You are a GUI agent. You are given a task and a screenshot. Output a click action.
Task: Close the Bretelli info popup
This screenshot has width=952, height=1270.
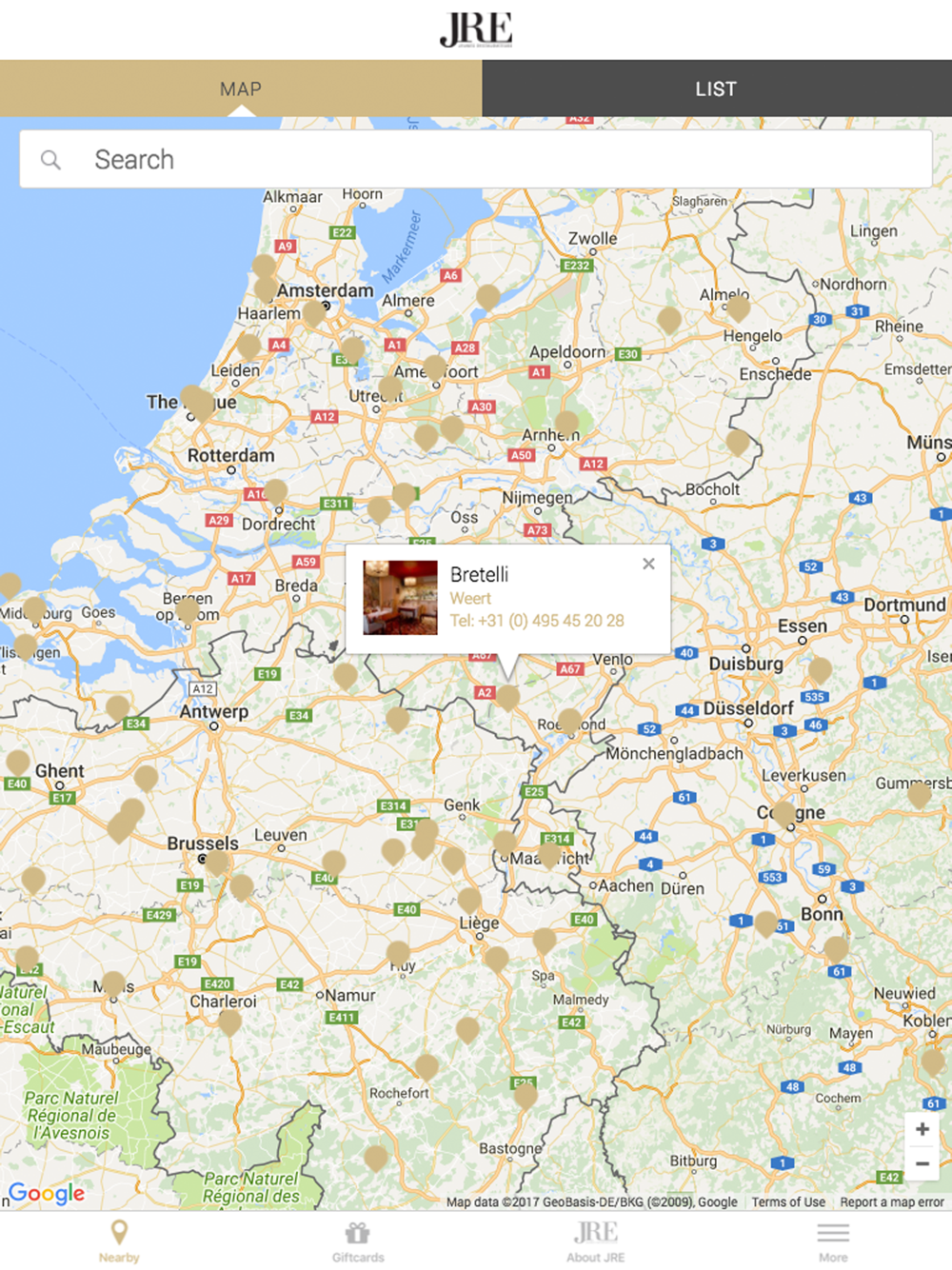tap(648, 564)
